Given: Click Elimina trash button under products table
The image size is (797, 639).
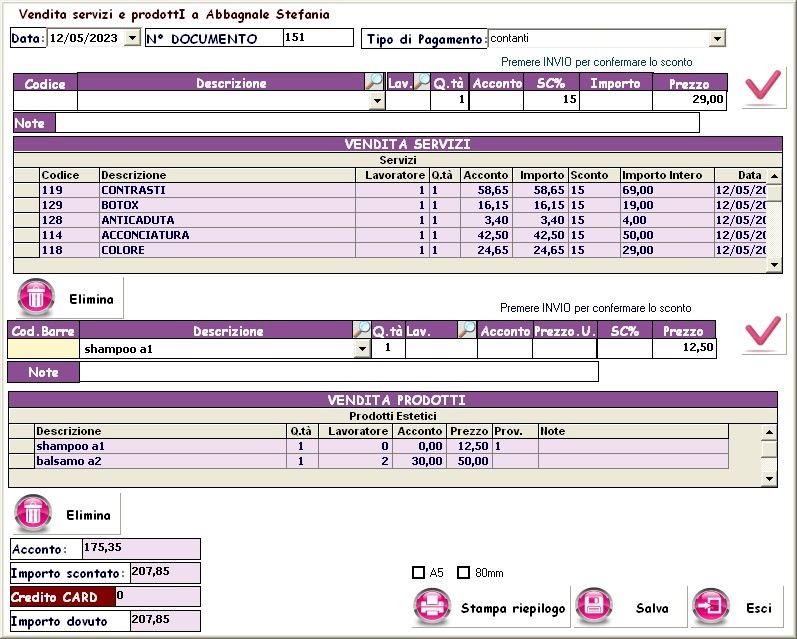Looking at the screenshot, I should (x=65, y=514).
